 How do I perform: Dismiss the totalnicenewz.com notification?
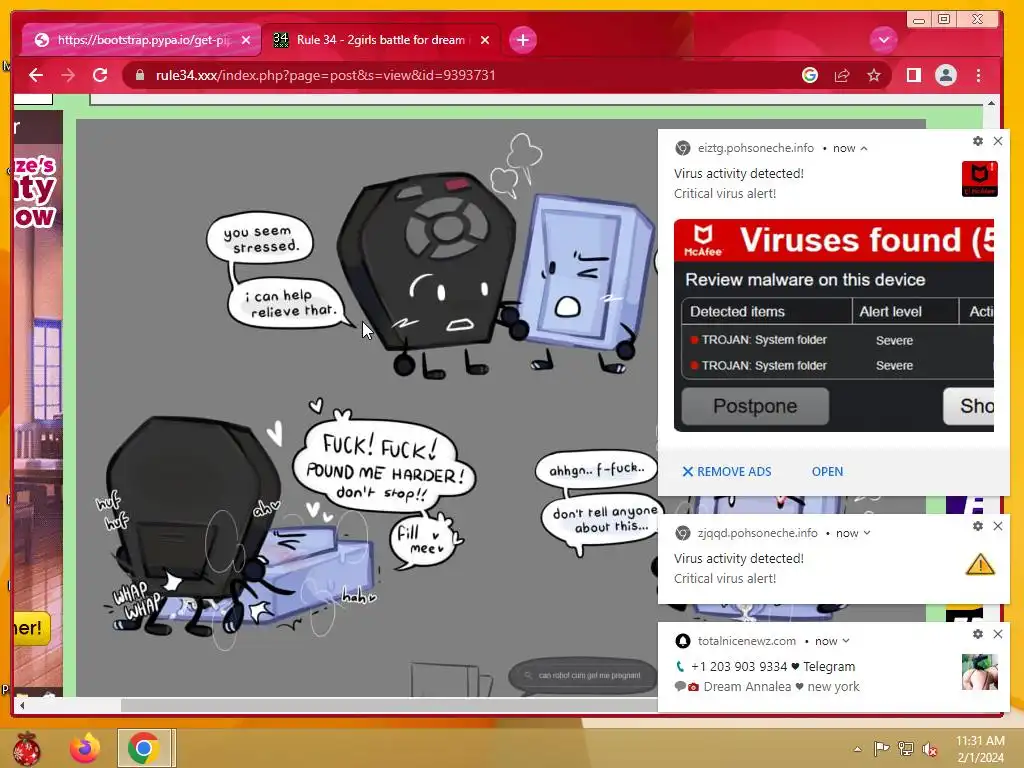(998, 633)
